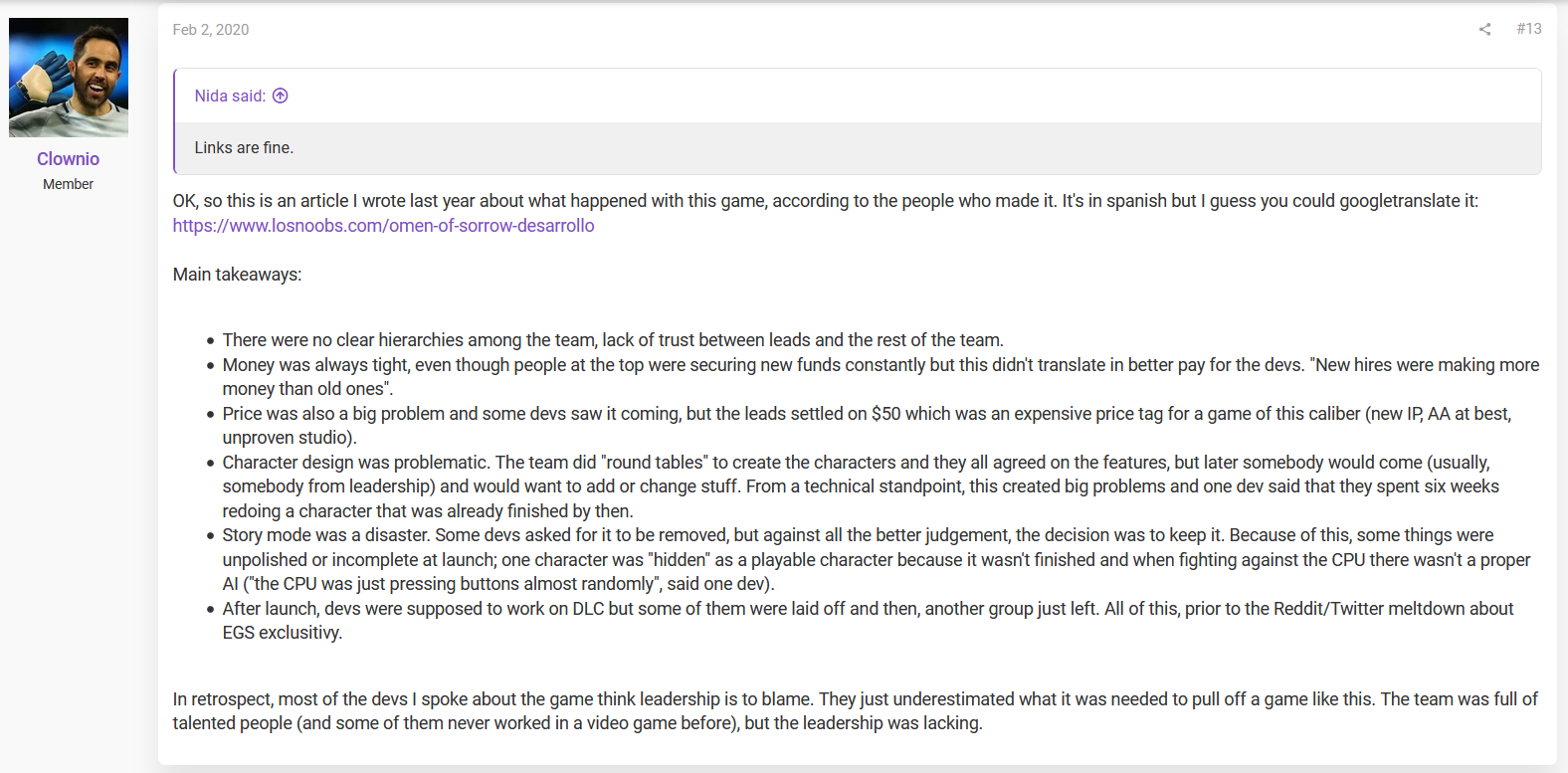The height and width of the screenshot is (773, 1568).
Task: Click the bullet about character design problems
Action: click(x=861, y=486)
